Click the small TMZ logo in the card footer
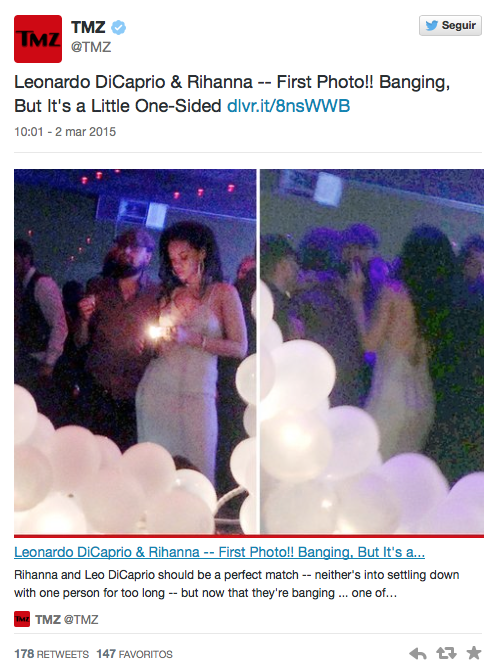This screenshot has height=671, width=497. (x=22, y=619)
